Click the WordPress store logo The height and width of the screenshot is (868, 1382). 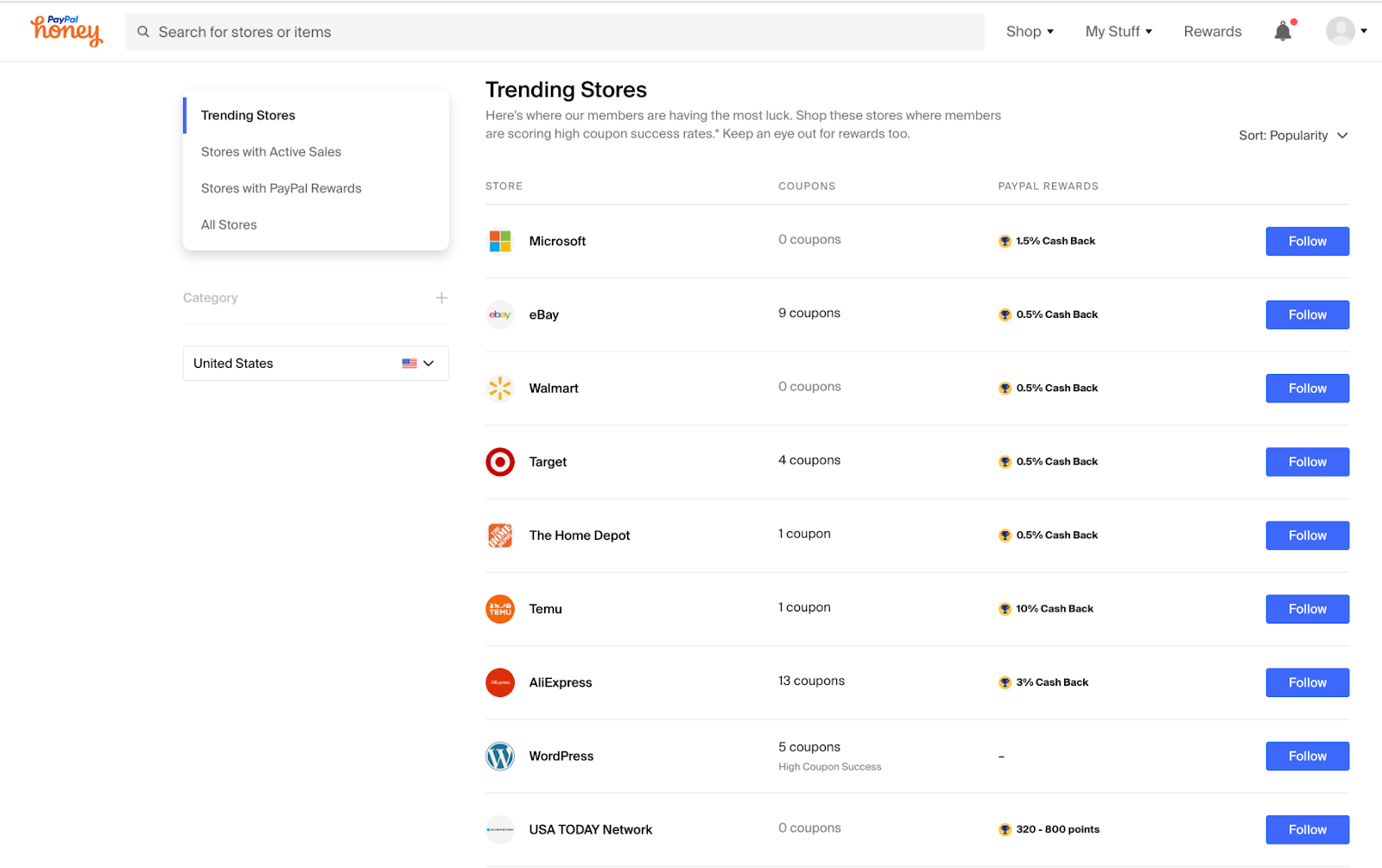pos(500,757)
